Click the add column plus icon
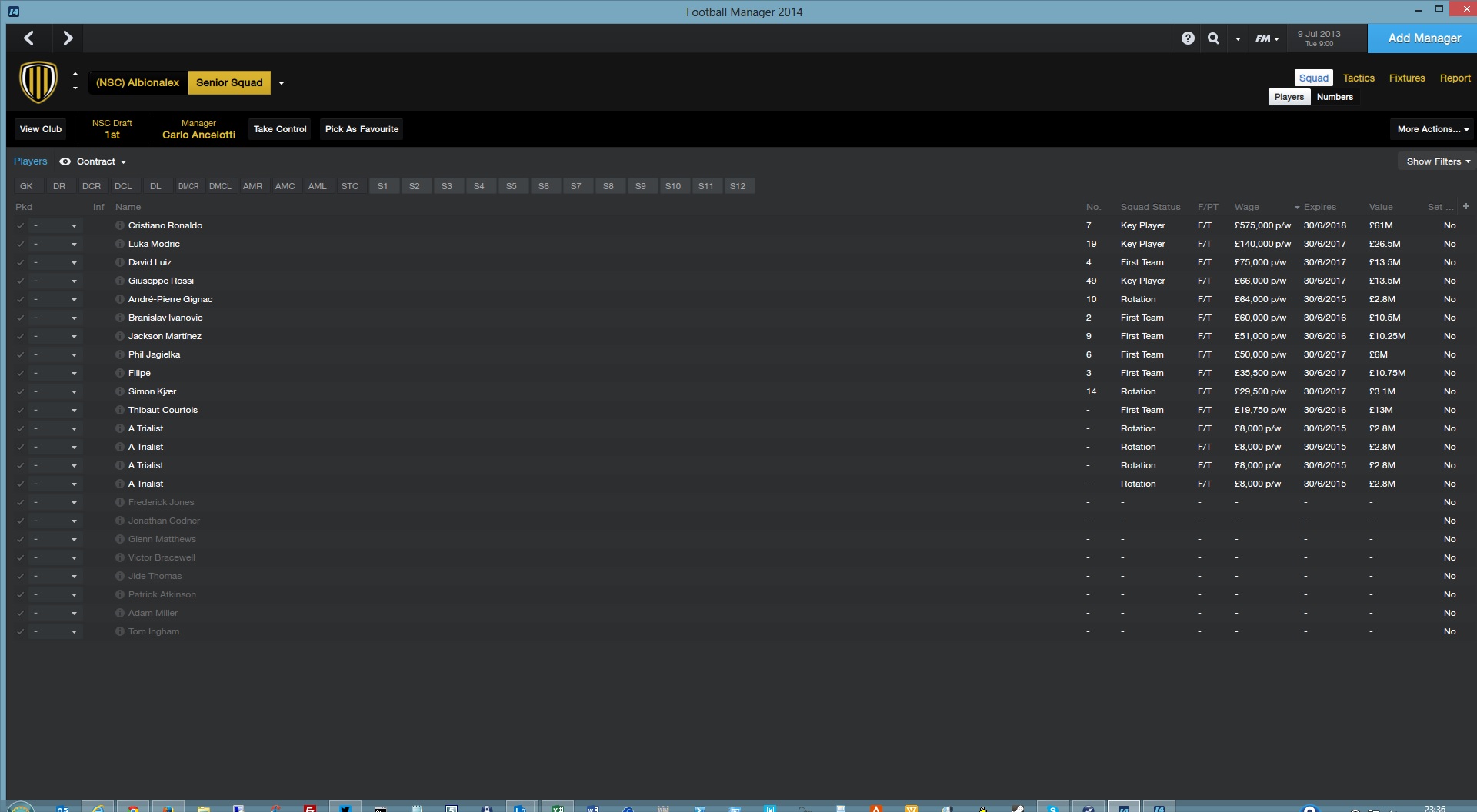1477x812 pixels. [1465, 206]
